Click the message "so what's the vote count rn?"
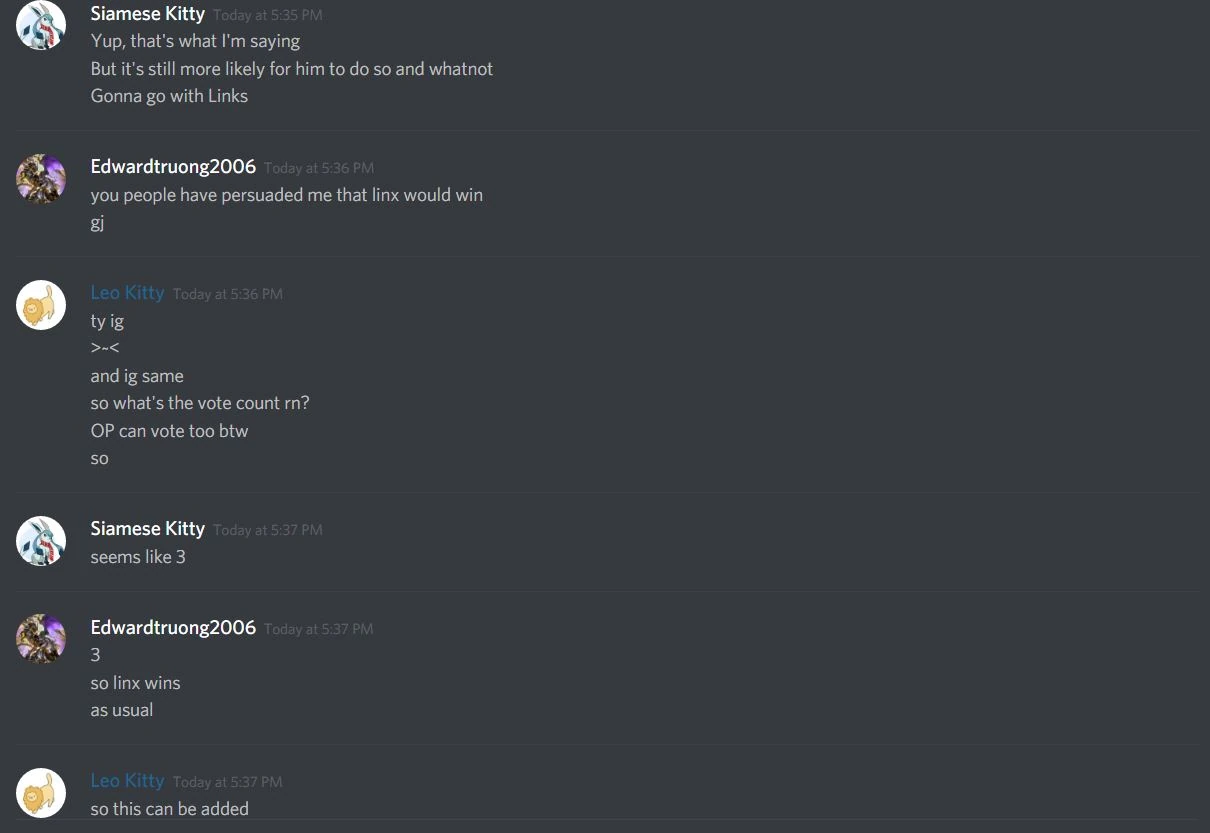 tap(200, 403)
